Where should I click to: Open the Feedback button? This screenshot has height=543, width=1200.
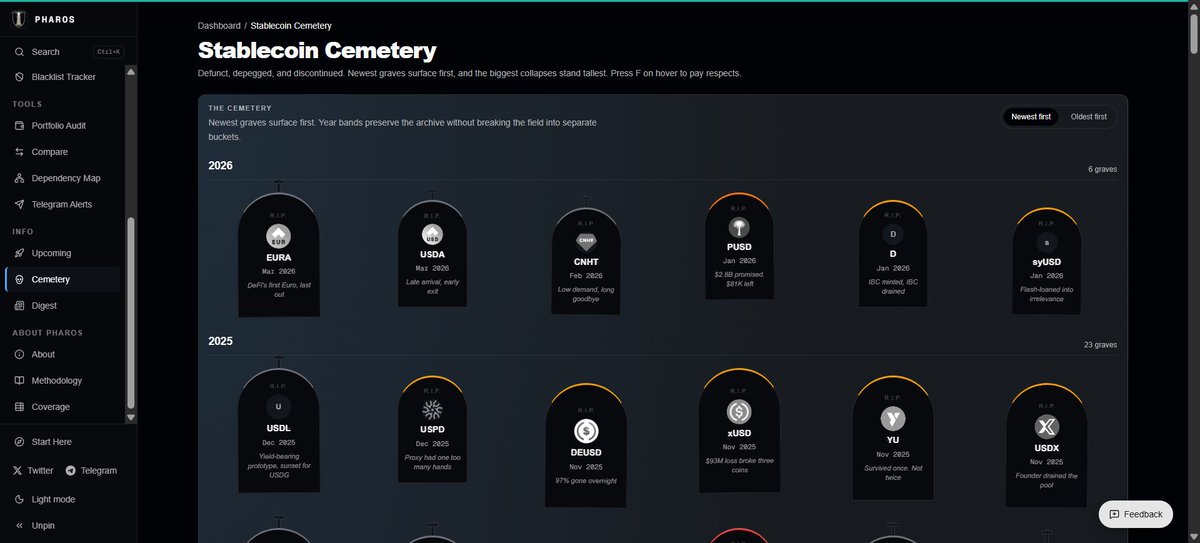point(1135,514)
